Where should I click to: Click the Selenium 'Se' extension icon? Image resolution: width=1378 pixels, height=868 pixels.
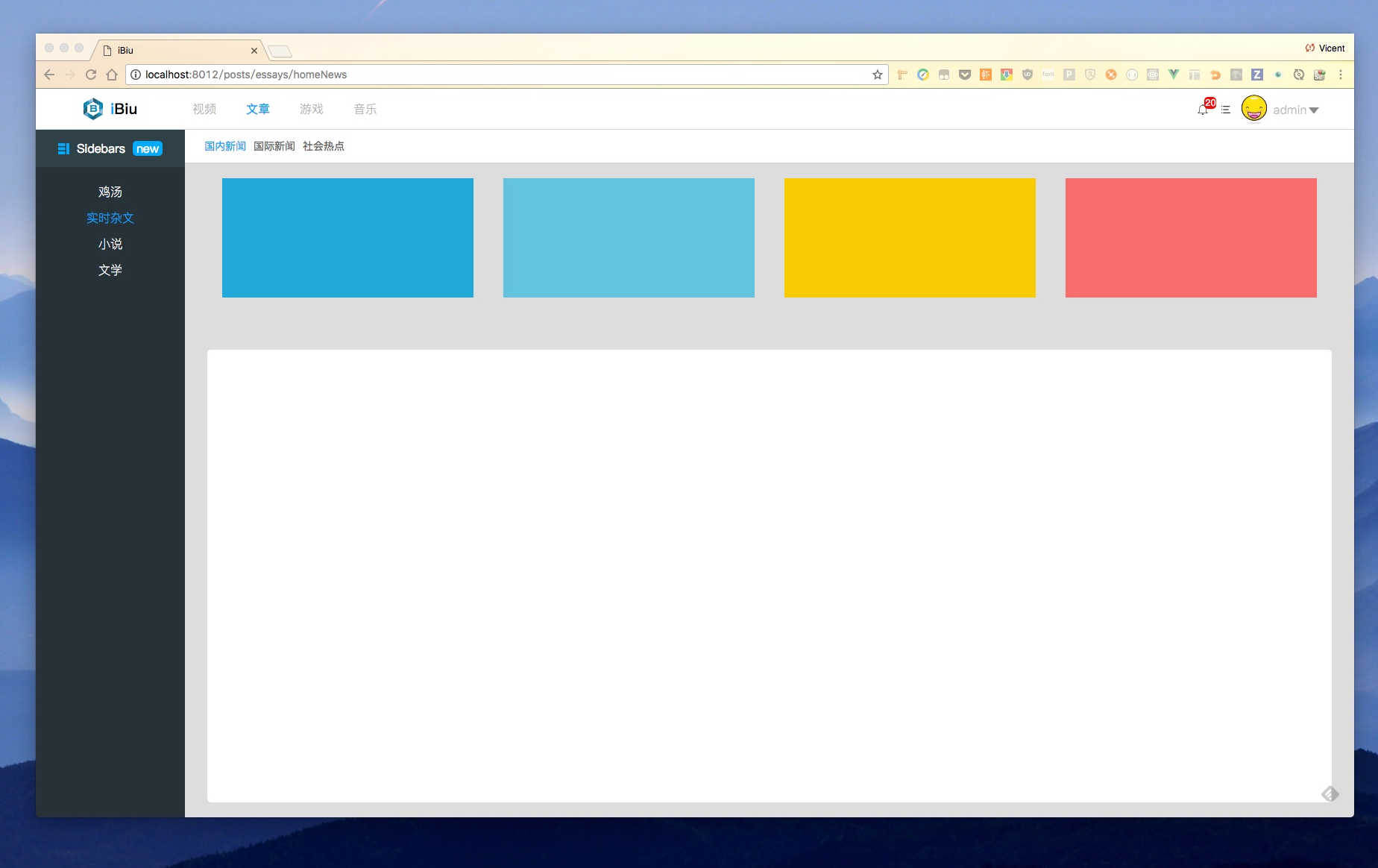(1320, 75)
